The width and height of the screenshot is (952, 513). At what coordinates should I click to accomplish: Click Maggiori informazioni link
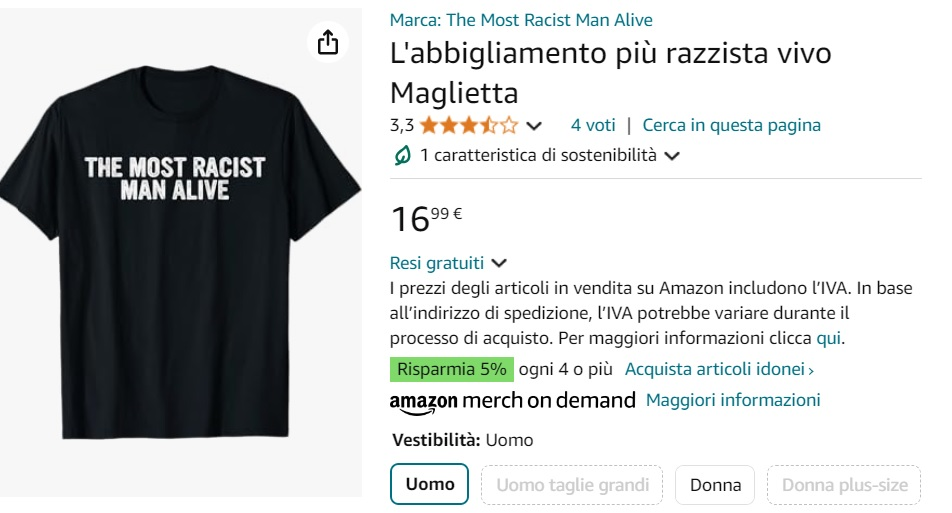(733, 400)
